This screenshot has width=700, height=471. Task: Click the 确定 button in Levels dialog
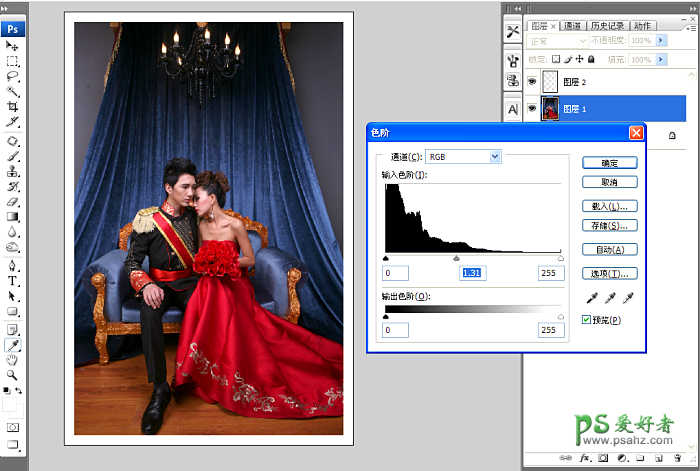(609, 163)
